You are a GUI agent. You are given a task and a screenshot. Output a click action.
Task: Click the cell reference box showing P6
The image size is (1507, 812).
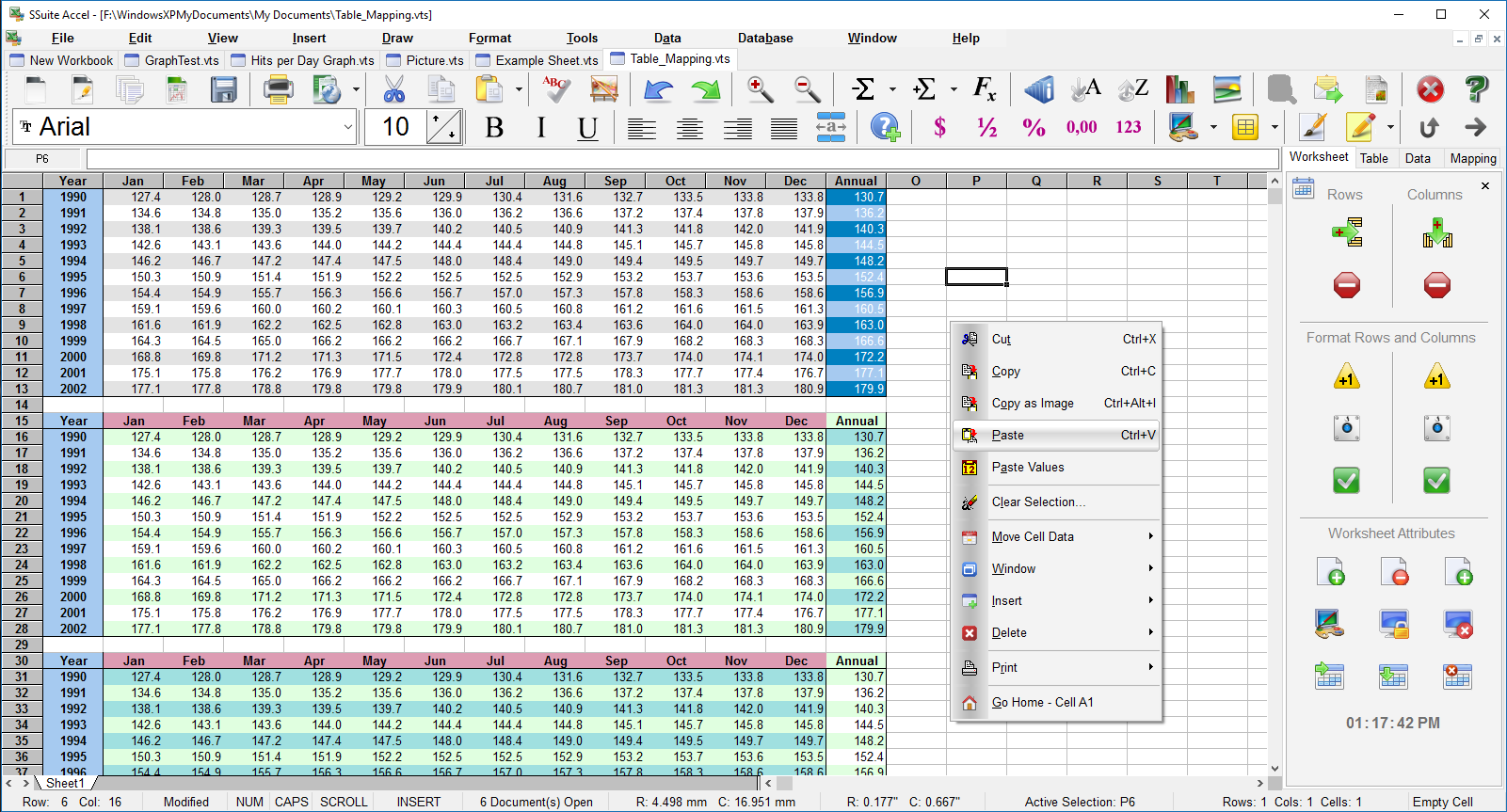(x=42, y=159)
